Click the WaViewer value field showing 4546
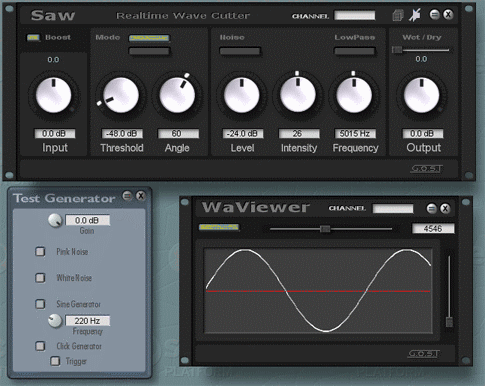This screenshot has height=386, width=485. (433, 229)
